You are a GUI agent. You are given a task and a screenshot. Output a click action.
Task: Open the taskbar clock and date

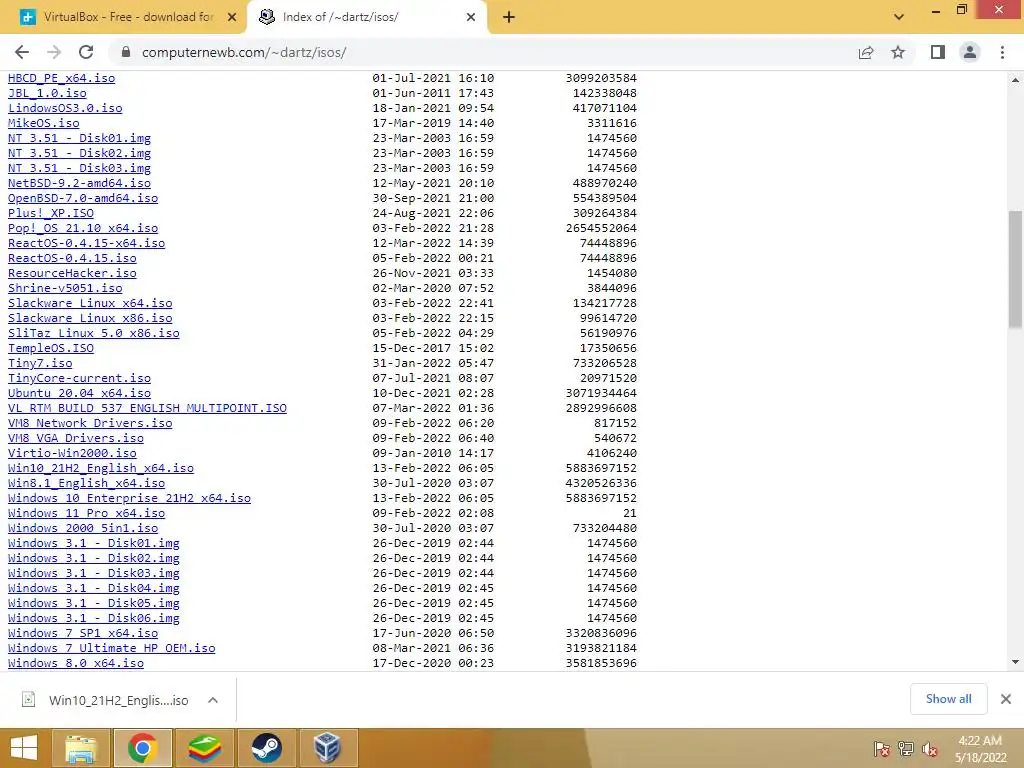980,749
